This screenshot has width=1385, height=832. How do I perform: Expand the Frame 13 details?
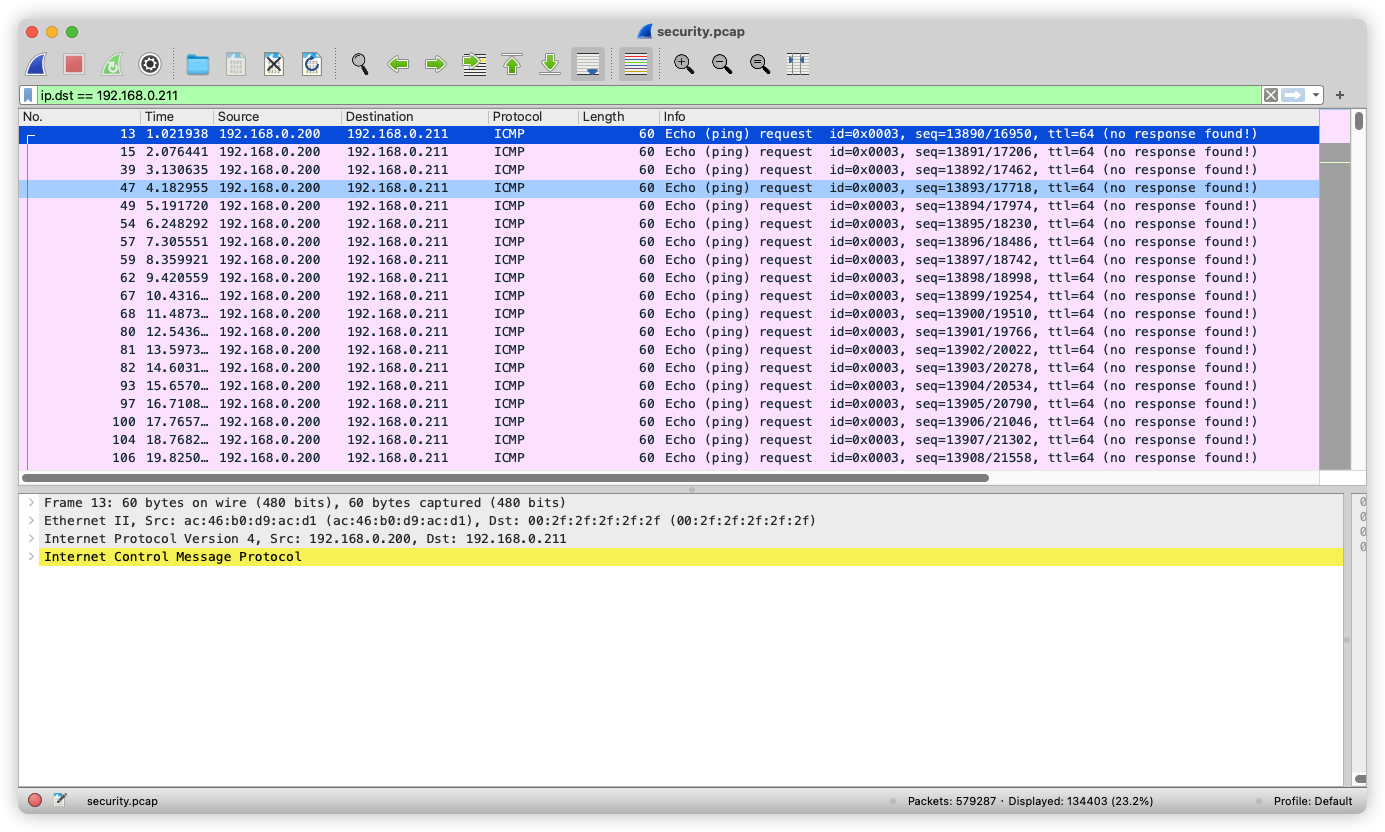(31, 503)
